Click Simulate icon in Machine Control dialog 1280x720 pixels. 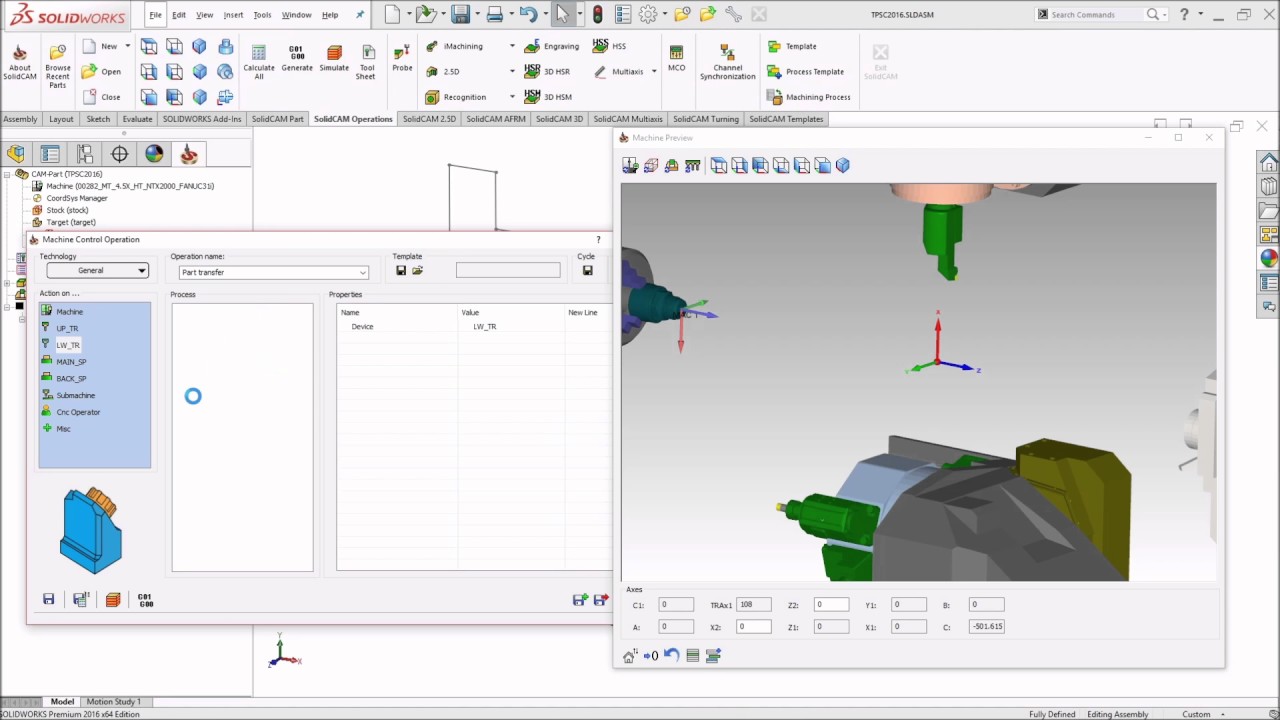click(x=113, y=599)
